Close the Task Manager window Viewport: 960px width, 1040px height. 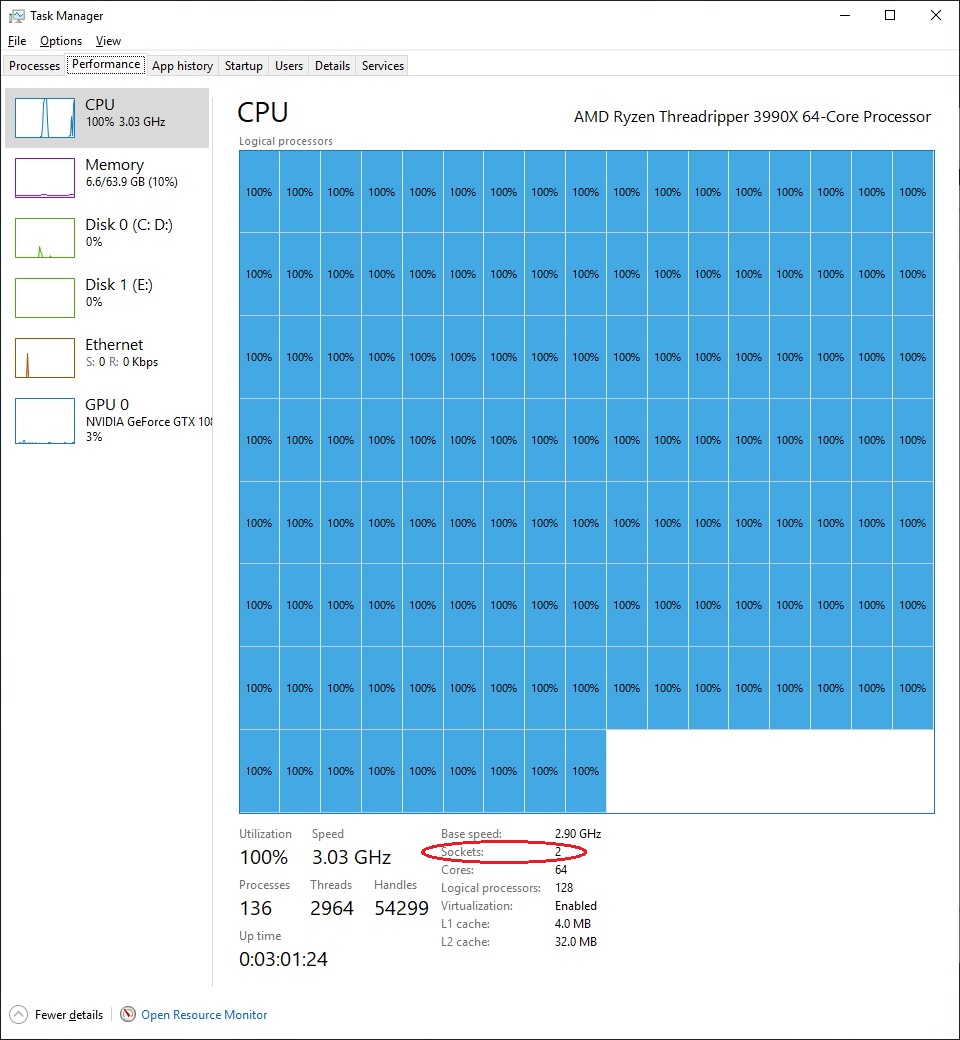coord(935,15)
